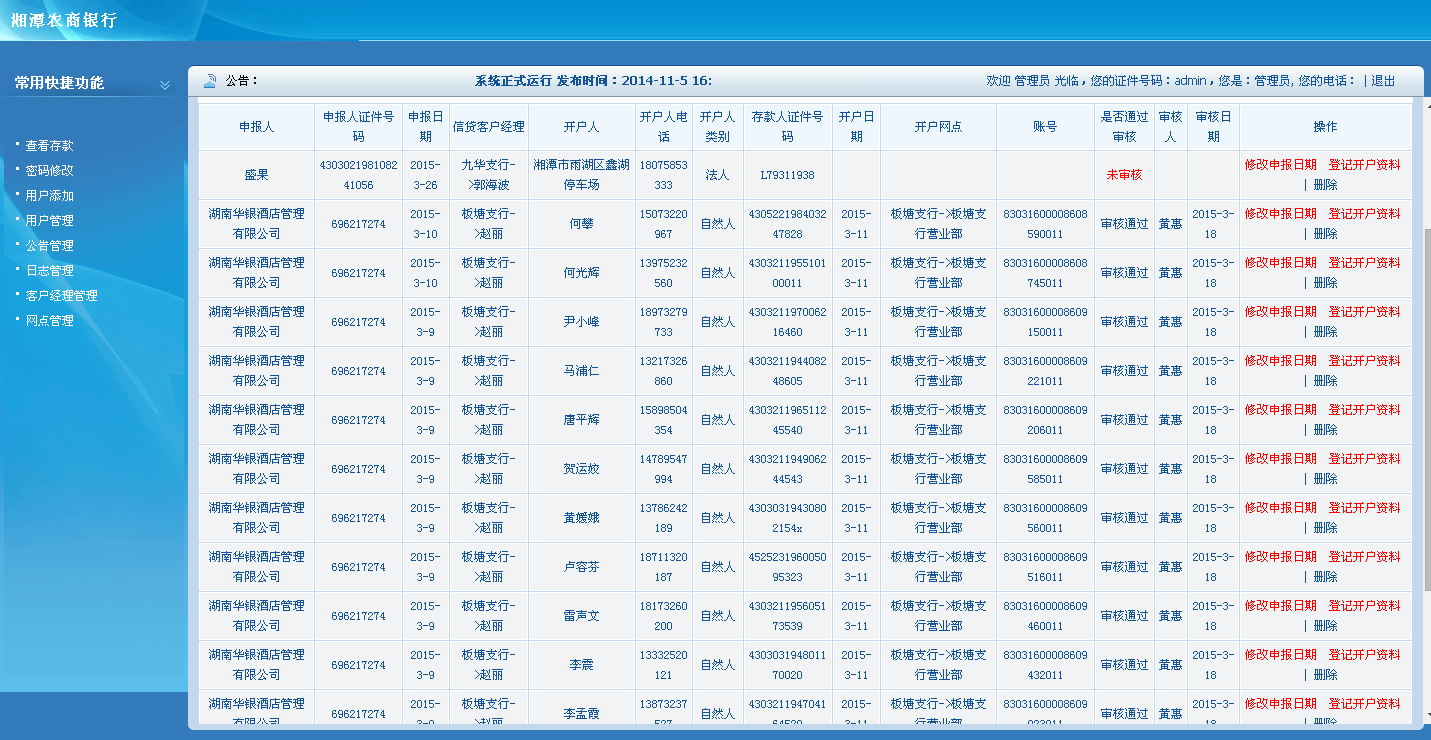Click 修改申报日期 for 马浦仁
The width and height of the screenshot is (1431, 740).
1281,361
